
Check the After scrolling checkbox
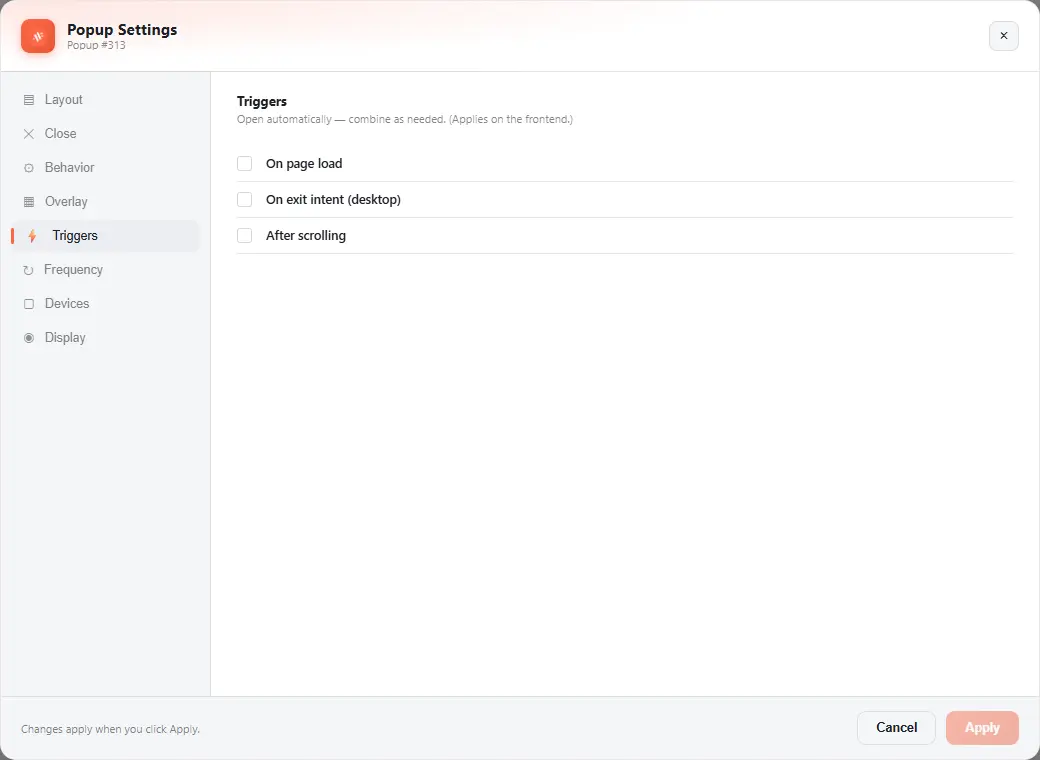coord(245,235)
